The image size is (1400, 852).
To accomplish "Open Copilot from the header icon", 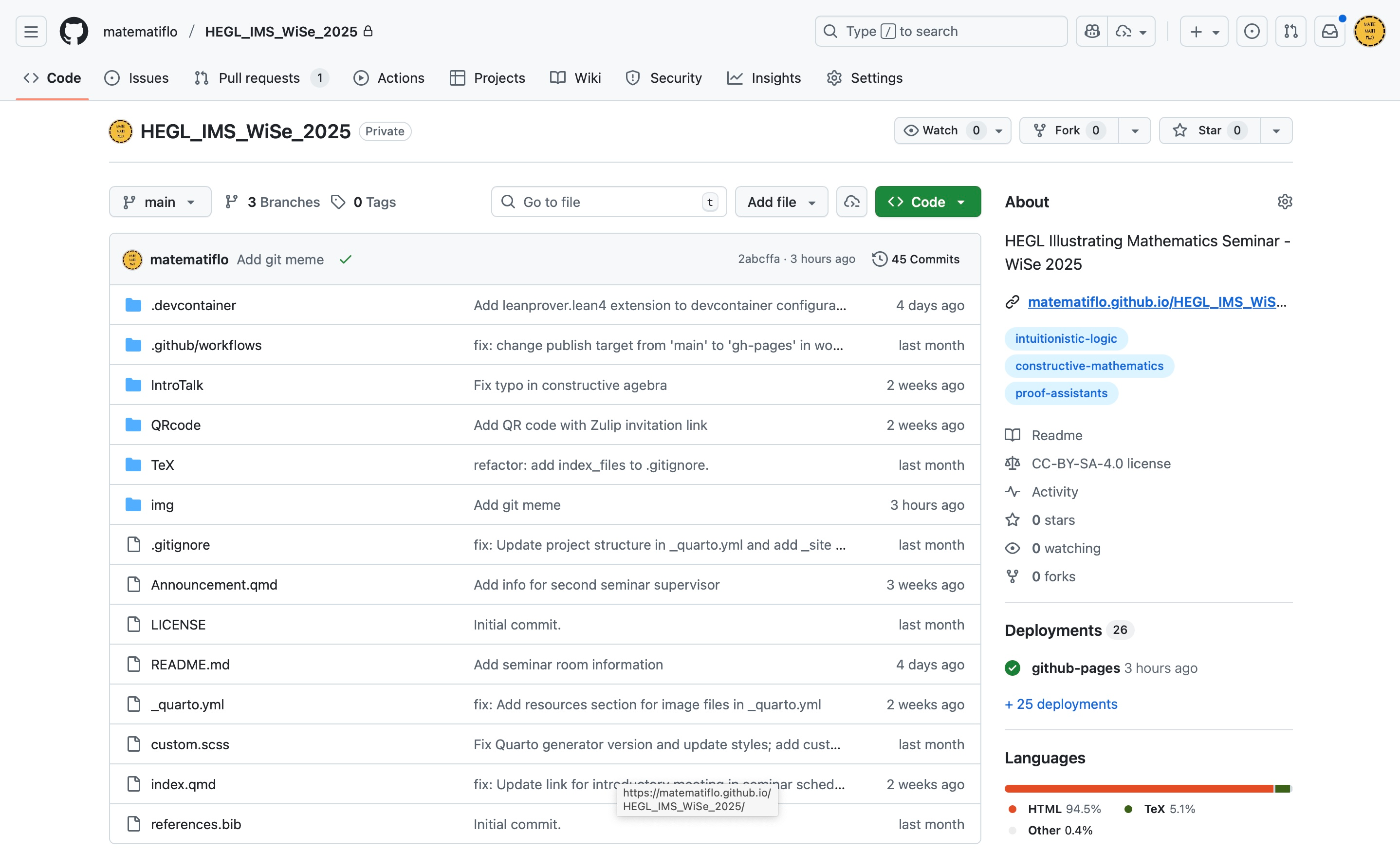I will pyautogui.click(x=1092, y=31).
